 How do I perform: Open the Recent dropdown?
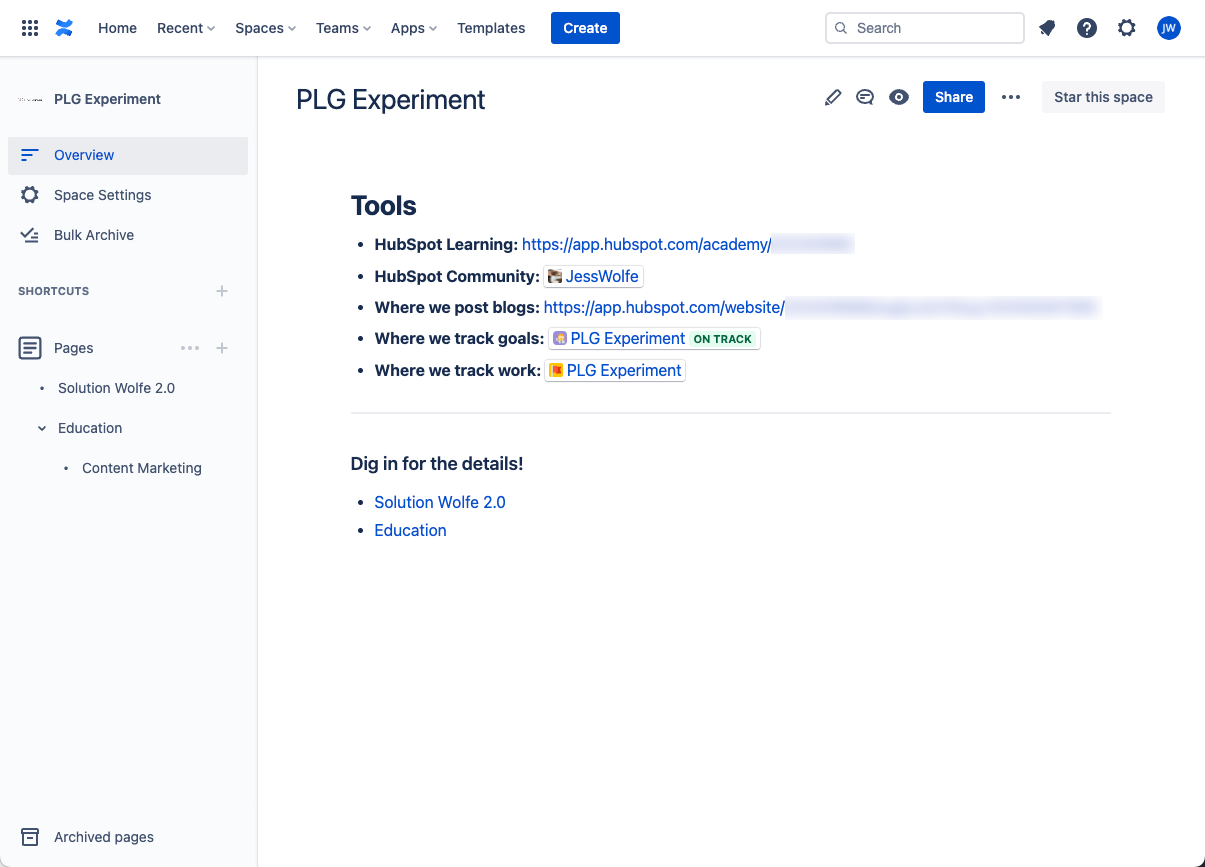pos(185,28)
